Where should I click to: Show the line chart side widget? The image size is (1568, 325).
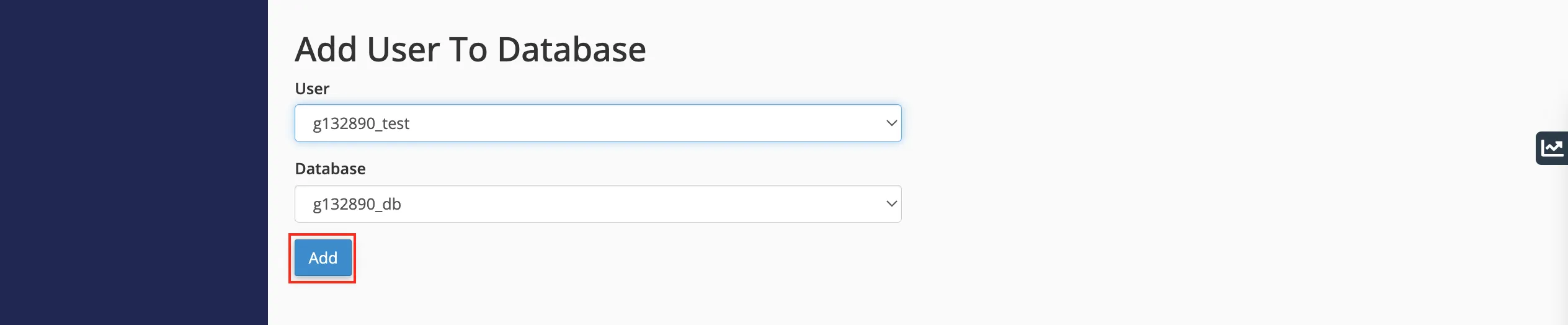[x=1552, y=148]
